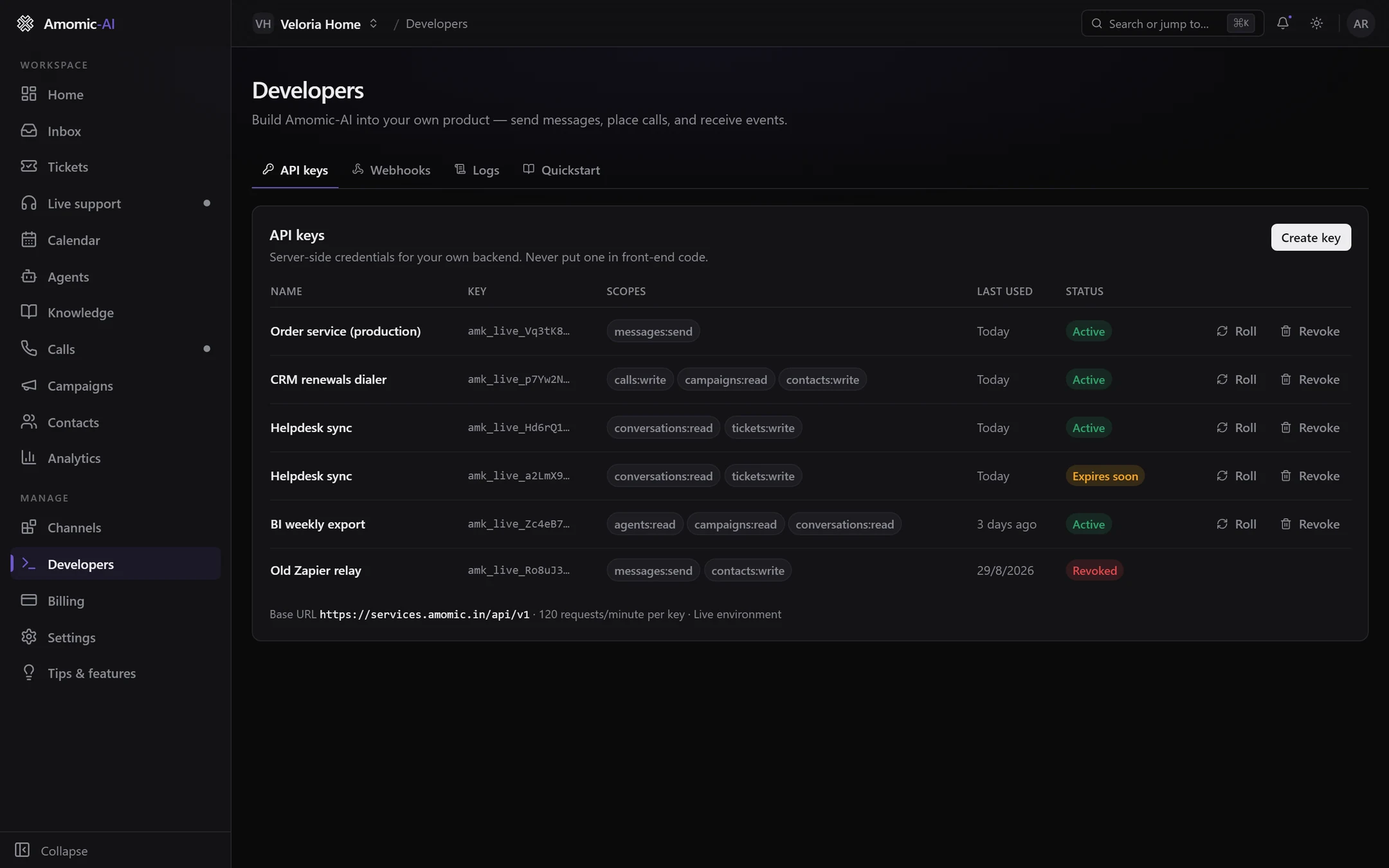
Task: Switch to the Quickstart tab
Action: point(561,170)
